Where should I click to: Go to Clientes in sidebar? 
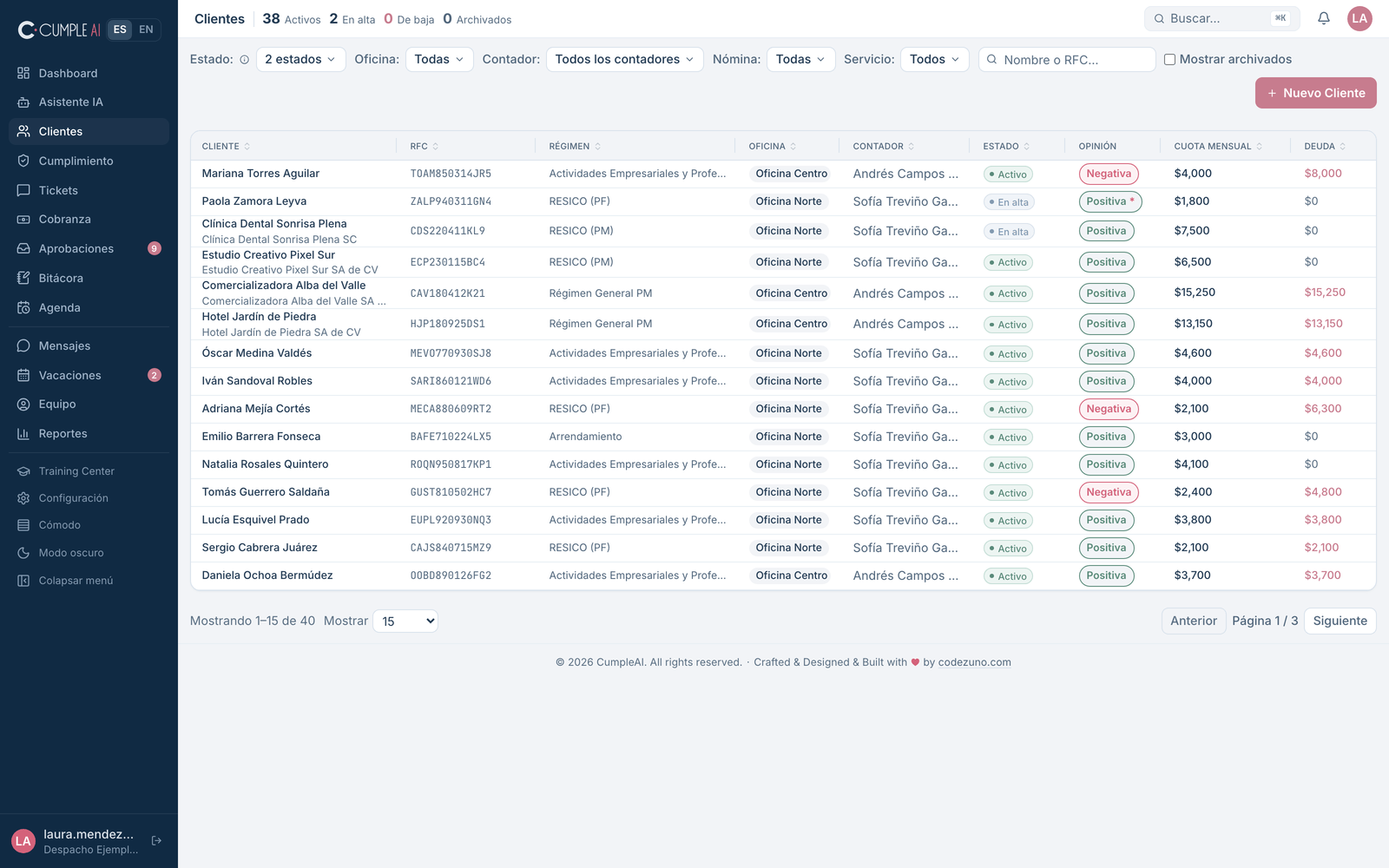point(89,131)
